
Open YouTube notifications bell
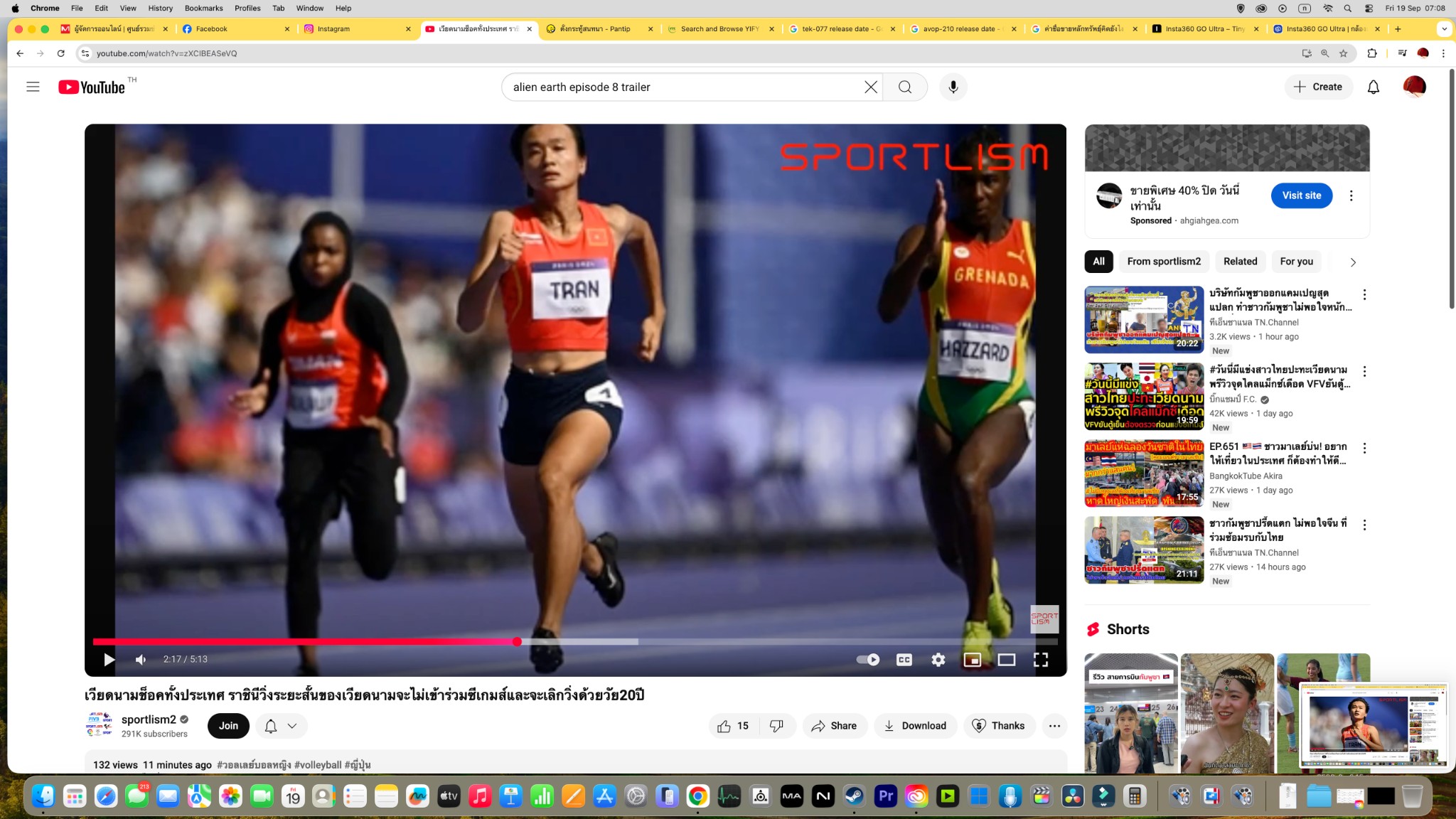[1374, 87]
